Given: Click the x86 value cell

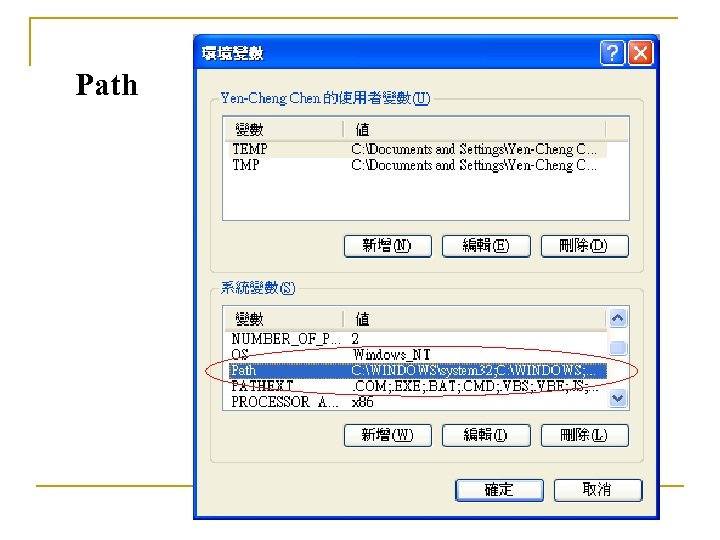Looking at the screenshot, I should [x=362, y=402].
